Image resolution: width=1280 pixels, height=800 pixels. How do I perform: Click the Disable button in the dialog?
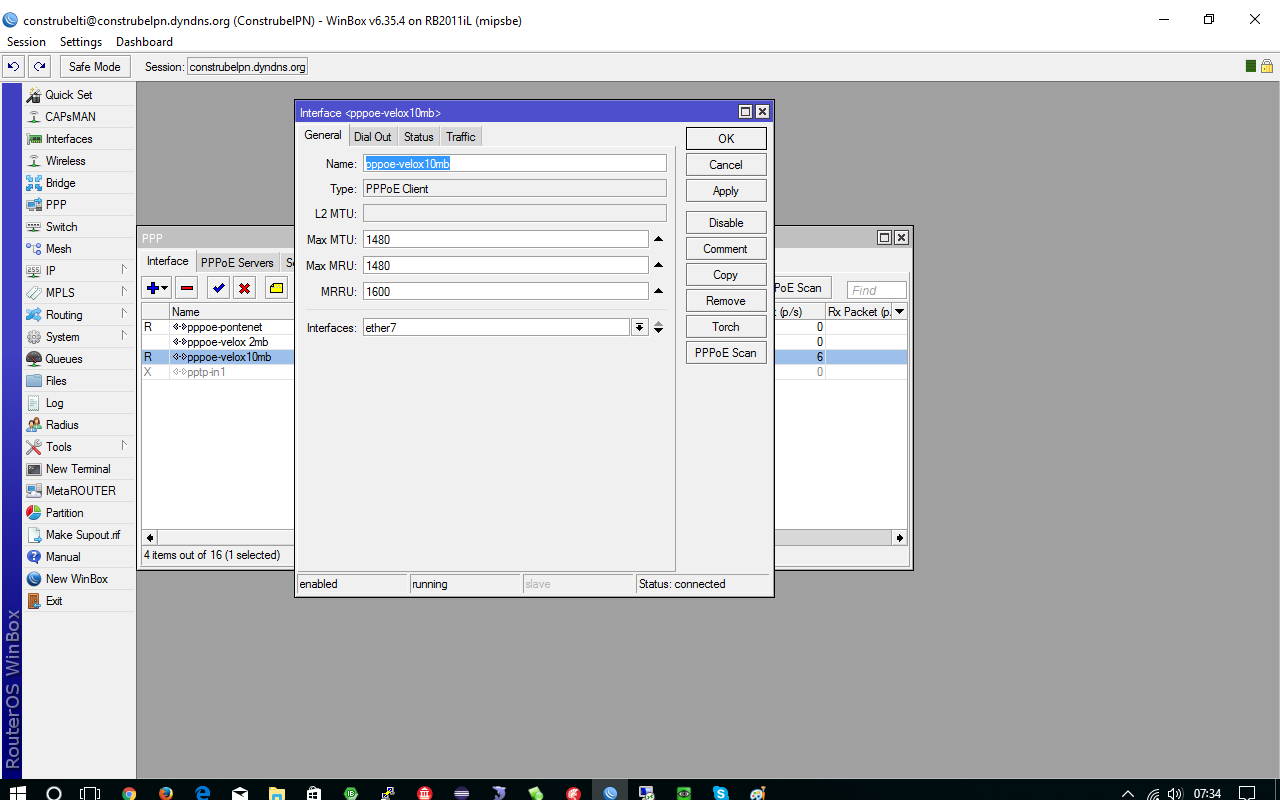coord(726,223)
